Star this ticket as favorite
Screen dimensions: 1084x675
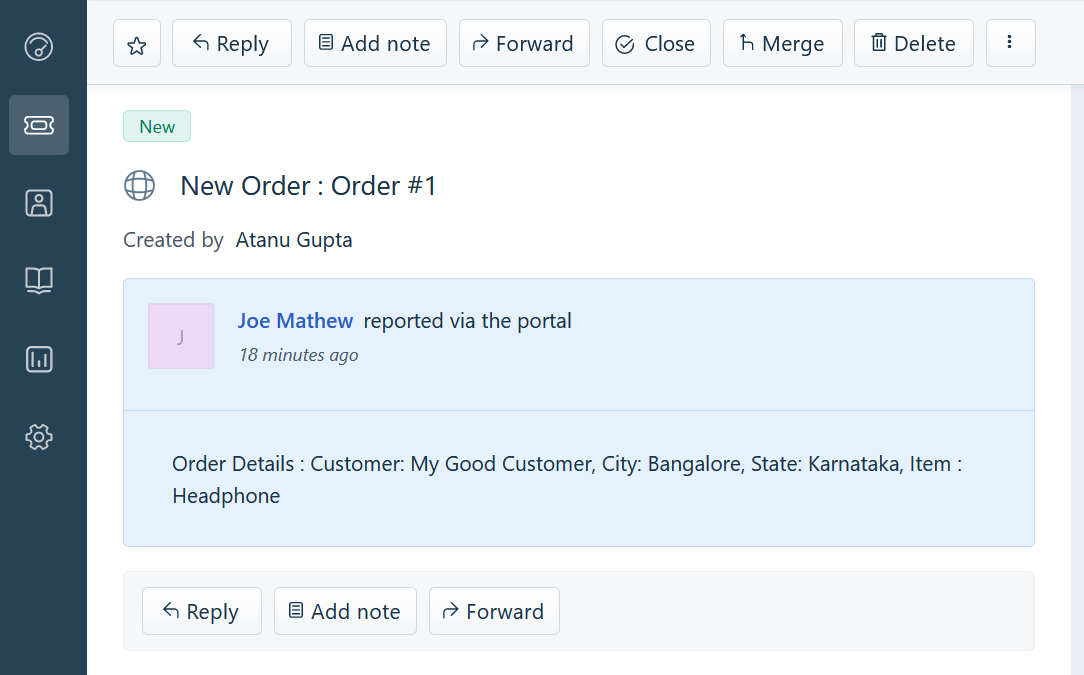(137, 44)
